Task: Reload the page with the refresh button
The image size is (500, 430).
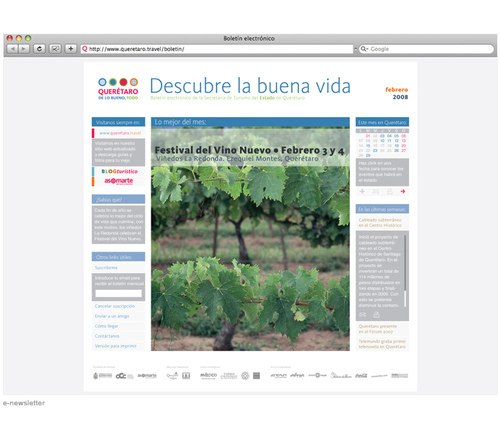Action: coord(39,49)
